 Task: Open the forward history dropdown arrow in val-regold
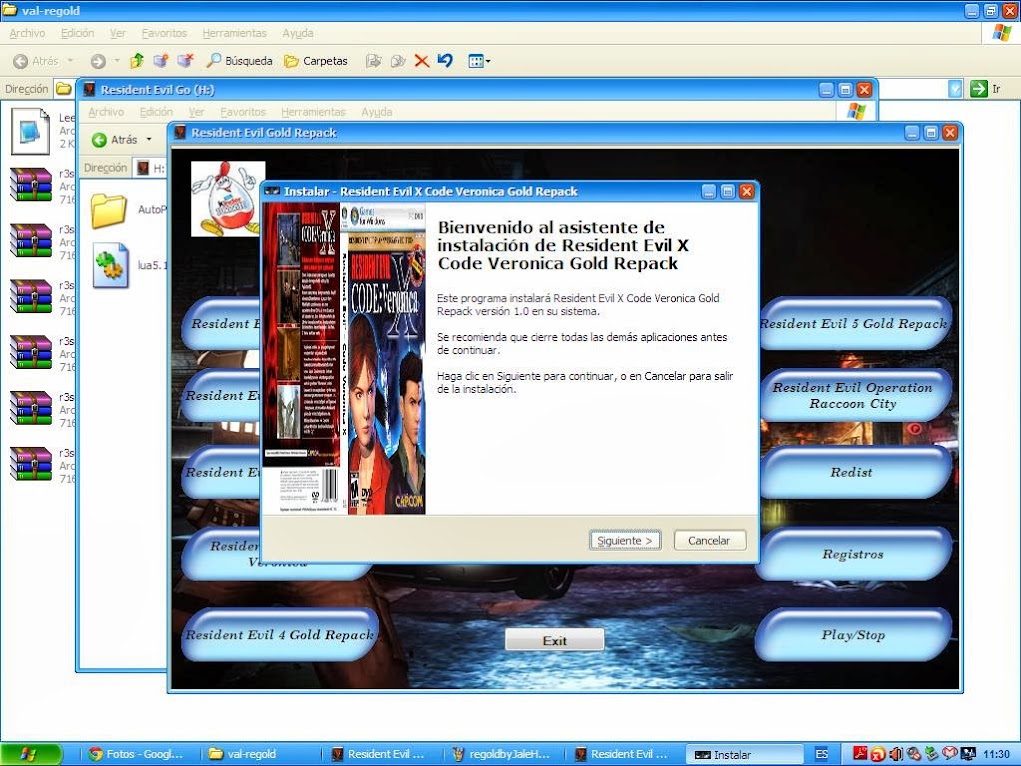tap(117, 61)
